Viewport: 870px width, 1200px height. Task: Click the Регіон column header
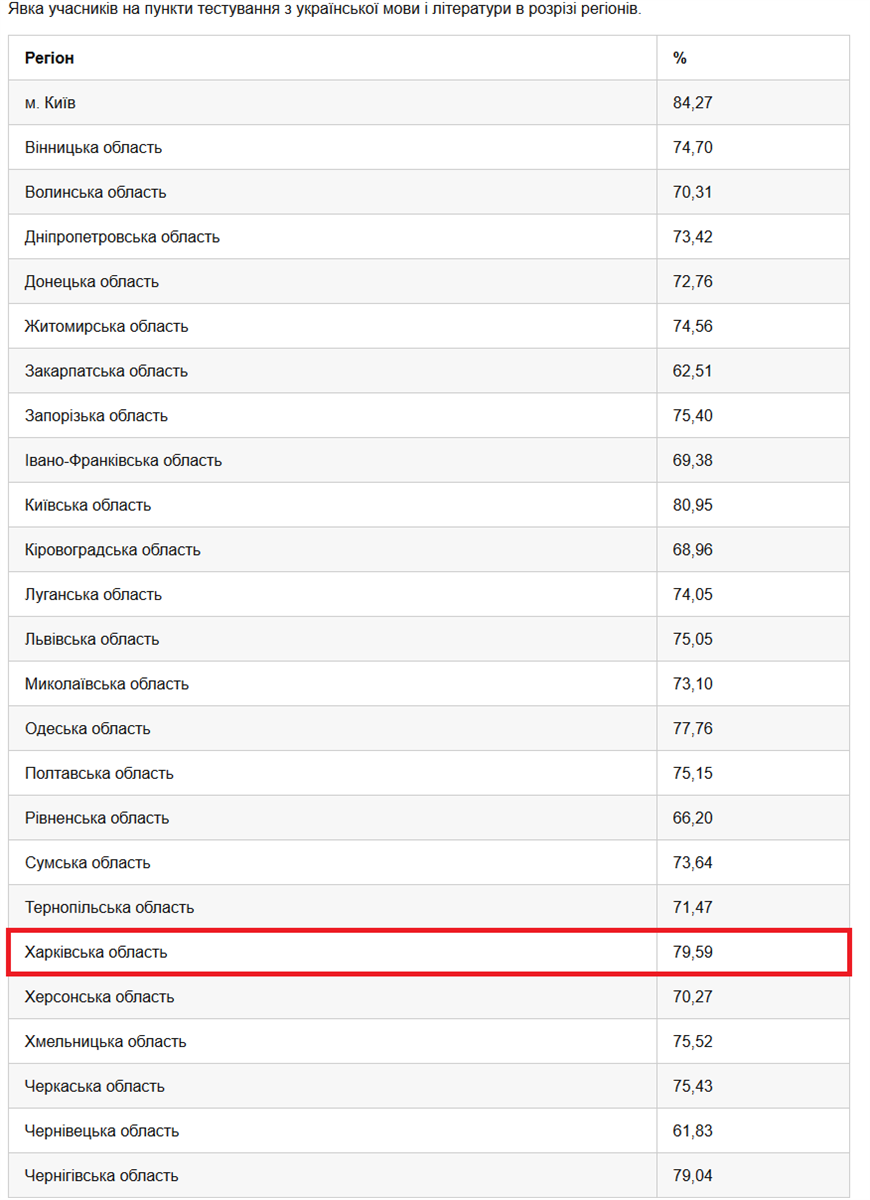point(49,58)
